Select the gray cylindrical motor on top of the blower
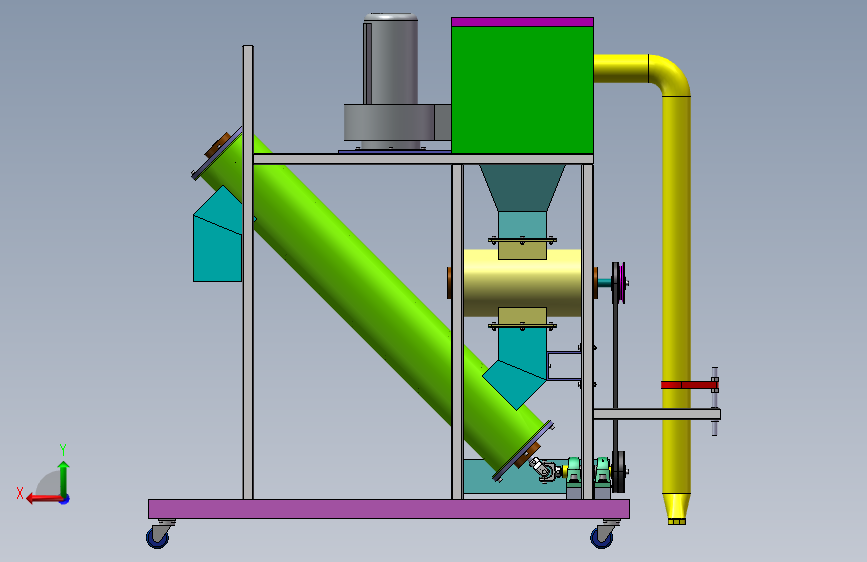 pyautogui.click(x=390, y=59)
